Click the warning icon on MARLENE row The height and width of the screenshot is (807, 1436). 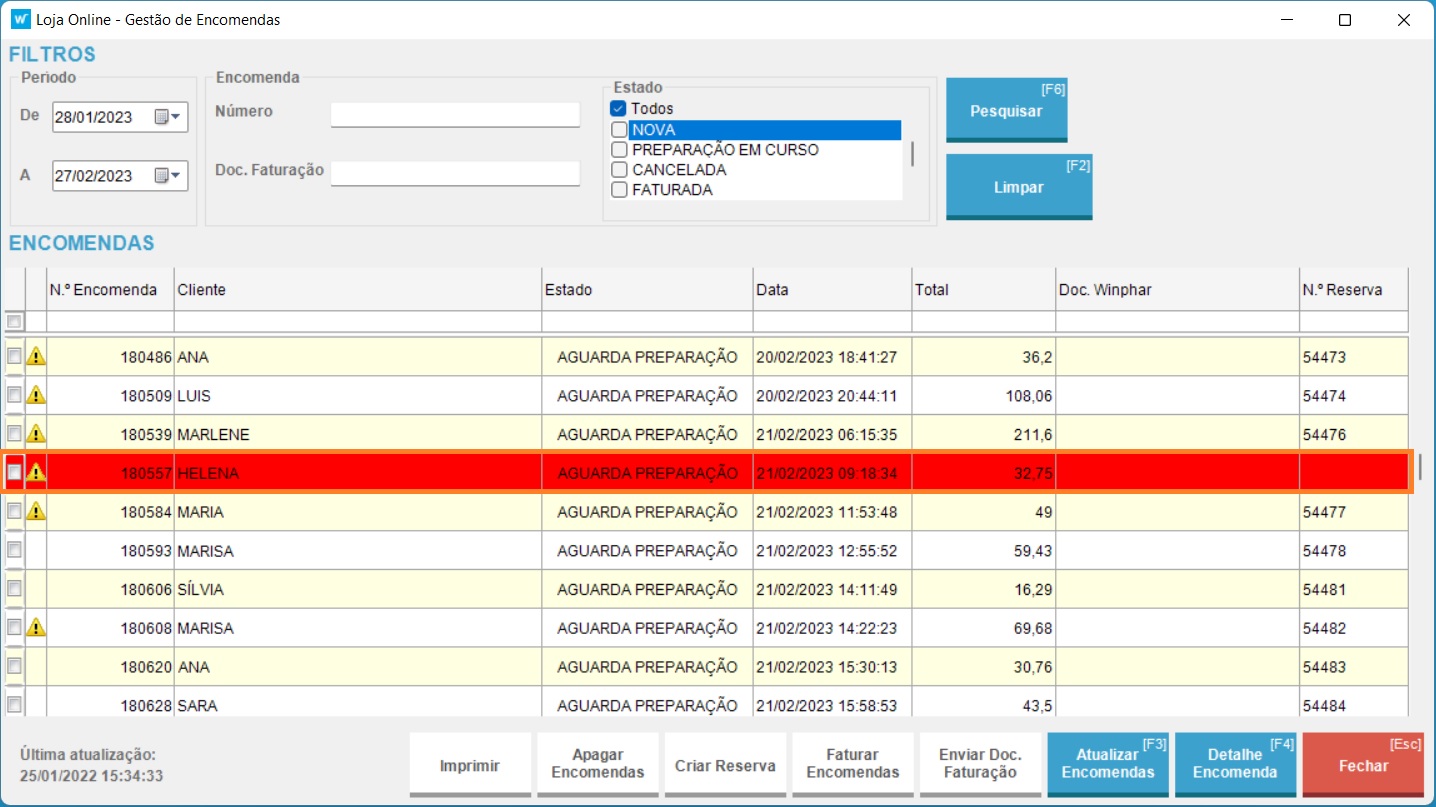click(x=36, y=434)
